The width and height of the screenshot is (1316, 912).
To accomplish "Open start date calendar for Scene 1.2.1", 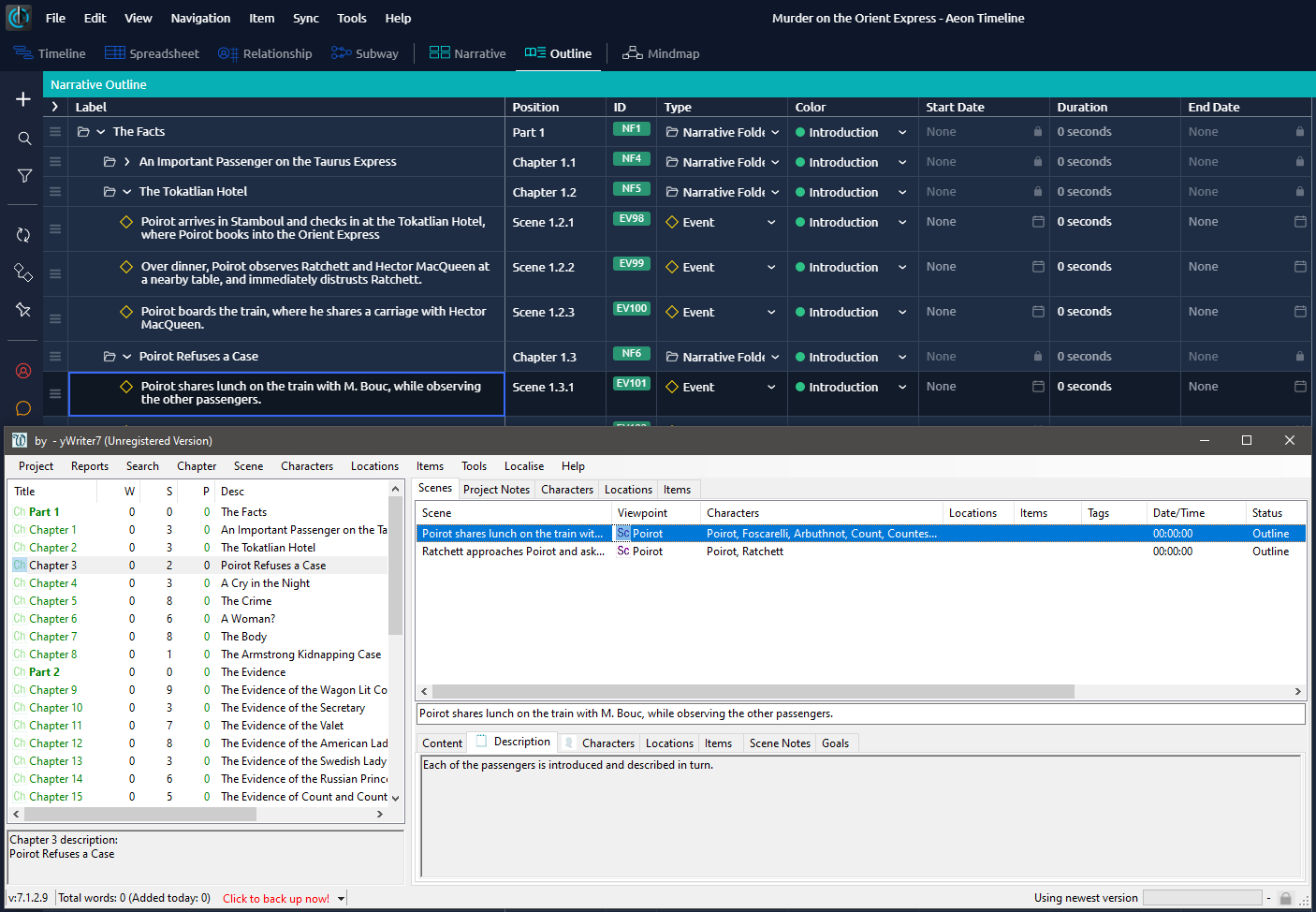I will coord(1038,222).
